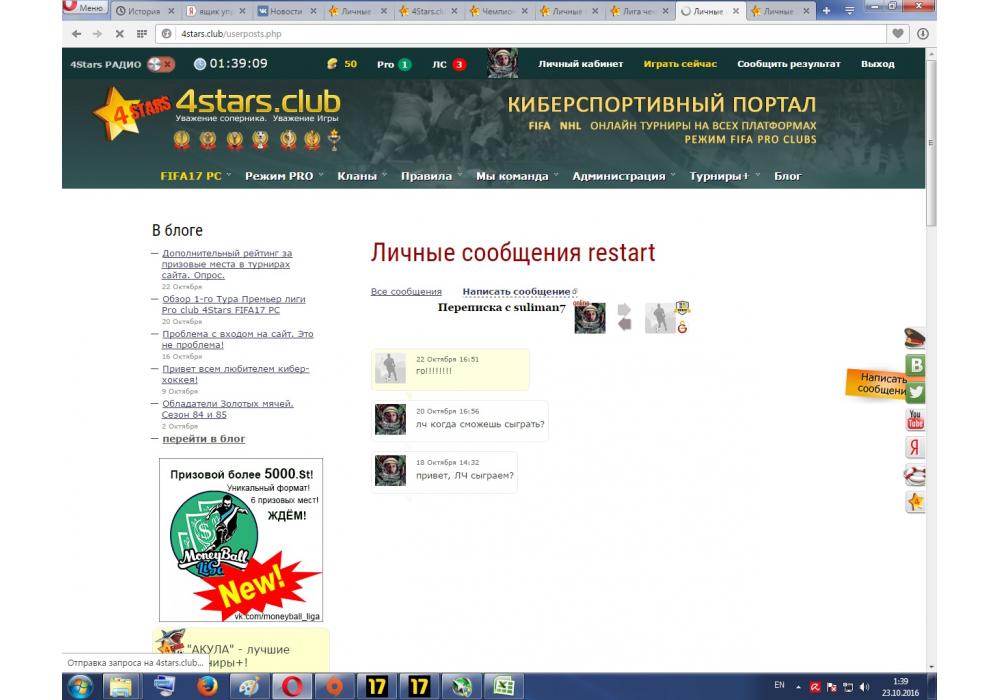
Task: Expand the FIFA17 PC dropdown menu
Action: (x=195, y=176)
